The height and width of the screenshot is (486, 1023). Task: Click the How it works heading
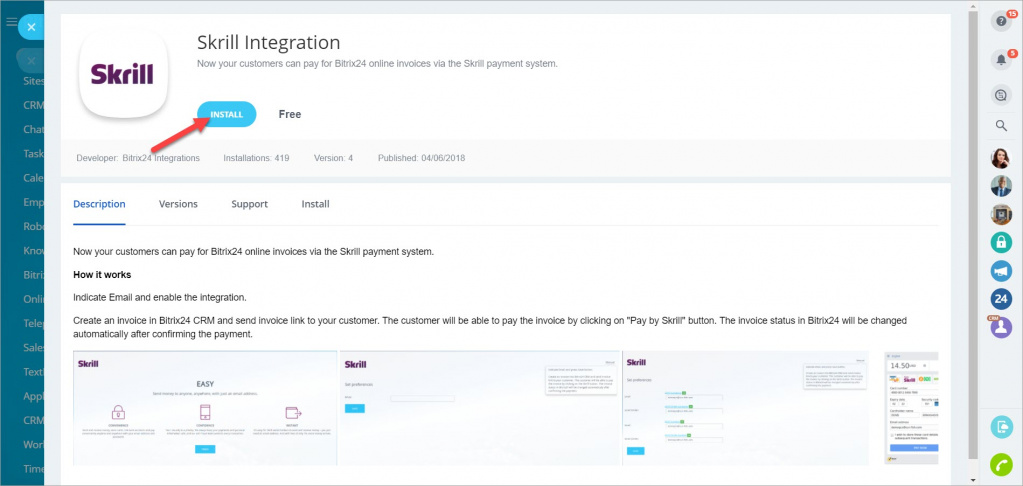pos(102,275)
